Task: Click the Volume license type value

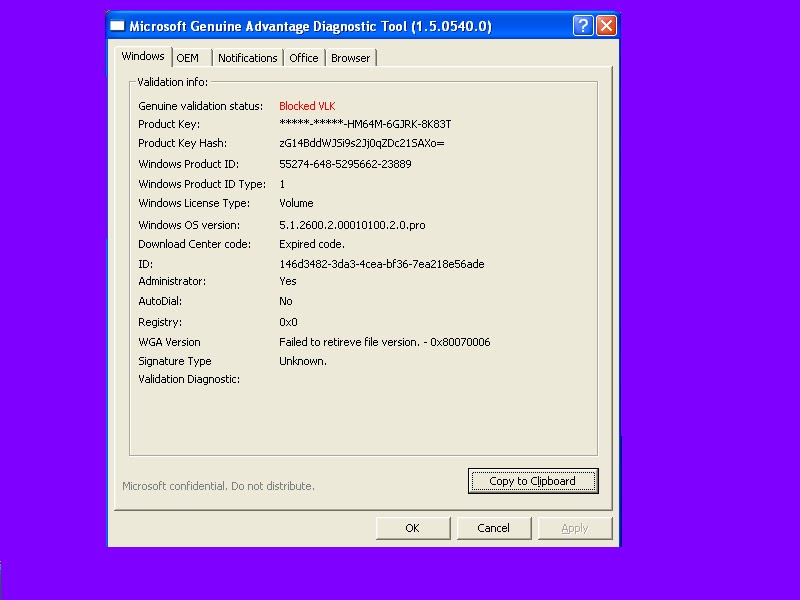Action: [x=296, y=203]
